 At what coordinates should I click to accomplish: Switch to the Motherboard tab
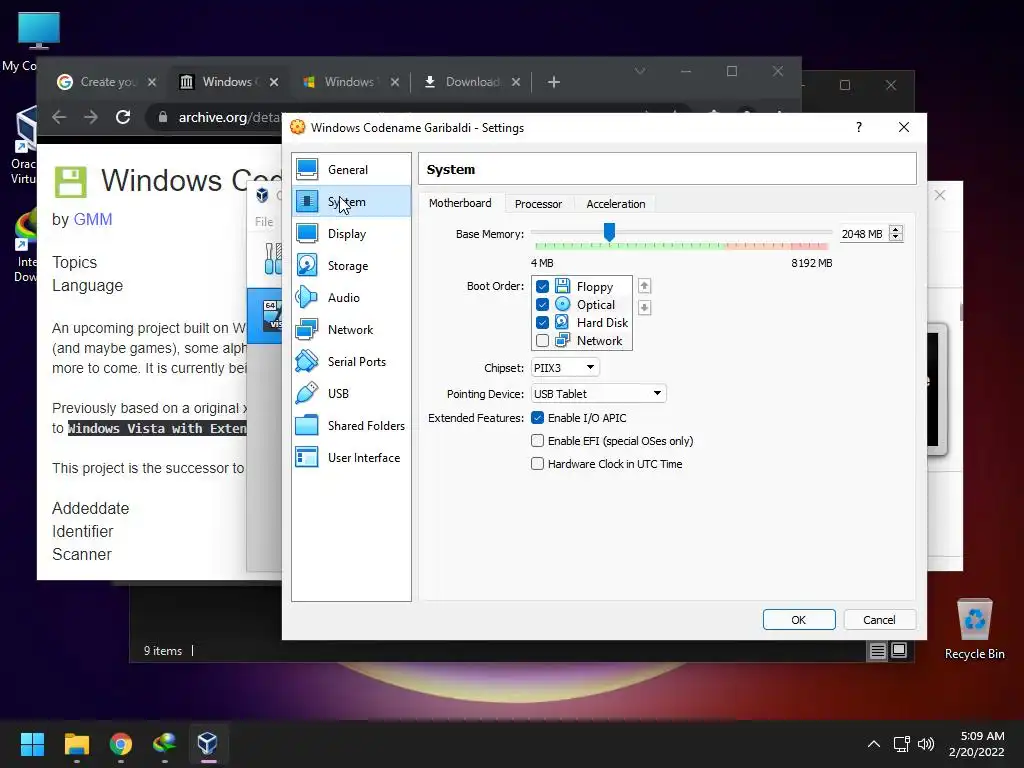pyautogui.click(x=460, y=203)
